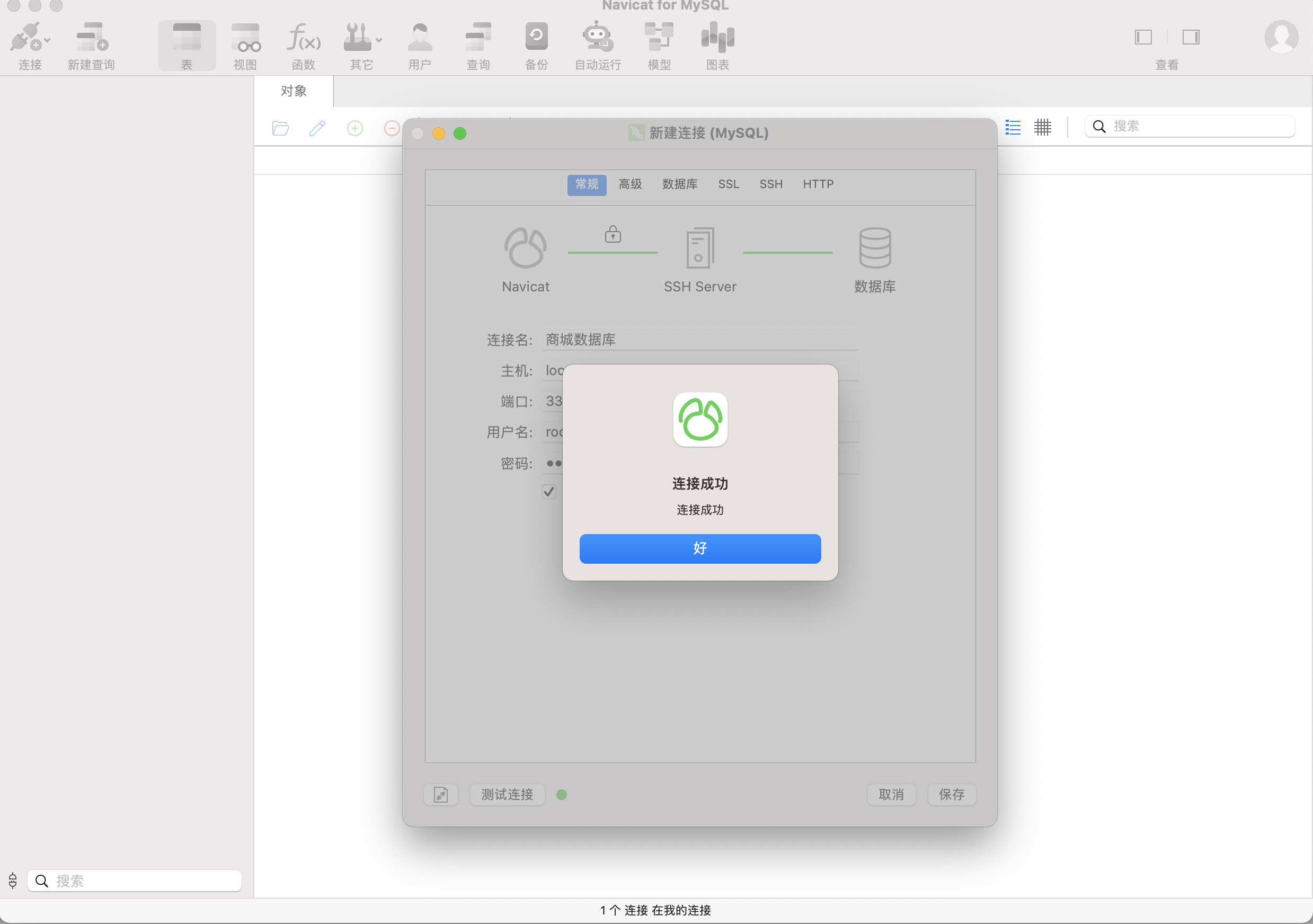Click the 好 button in success dialog

(699, 548)
